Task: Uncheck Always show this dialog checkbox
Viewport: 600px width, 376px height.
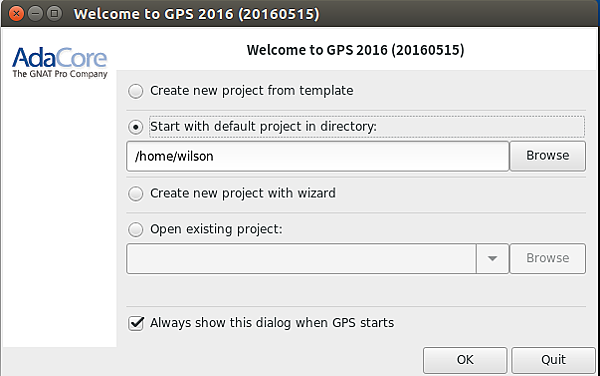Action: (x=136, y=323)
